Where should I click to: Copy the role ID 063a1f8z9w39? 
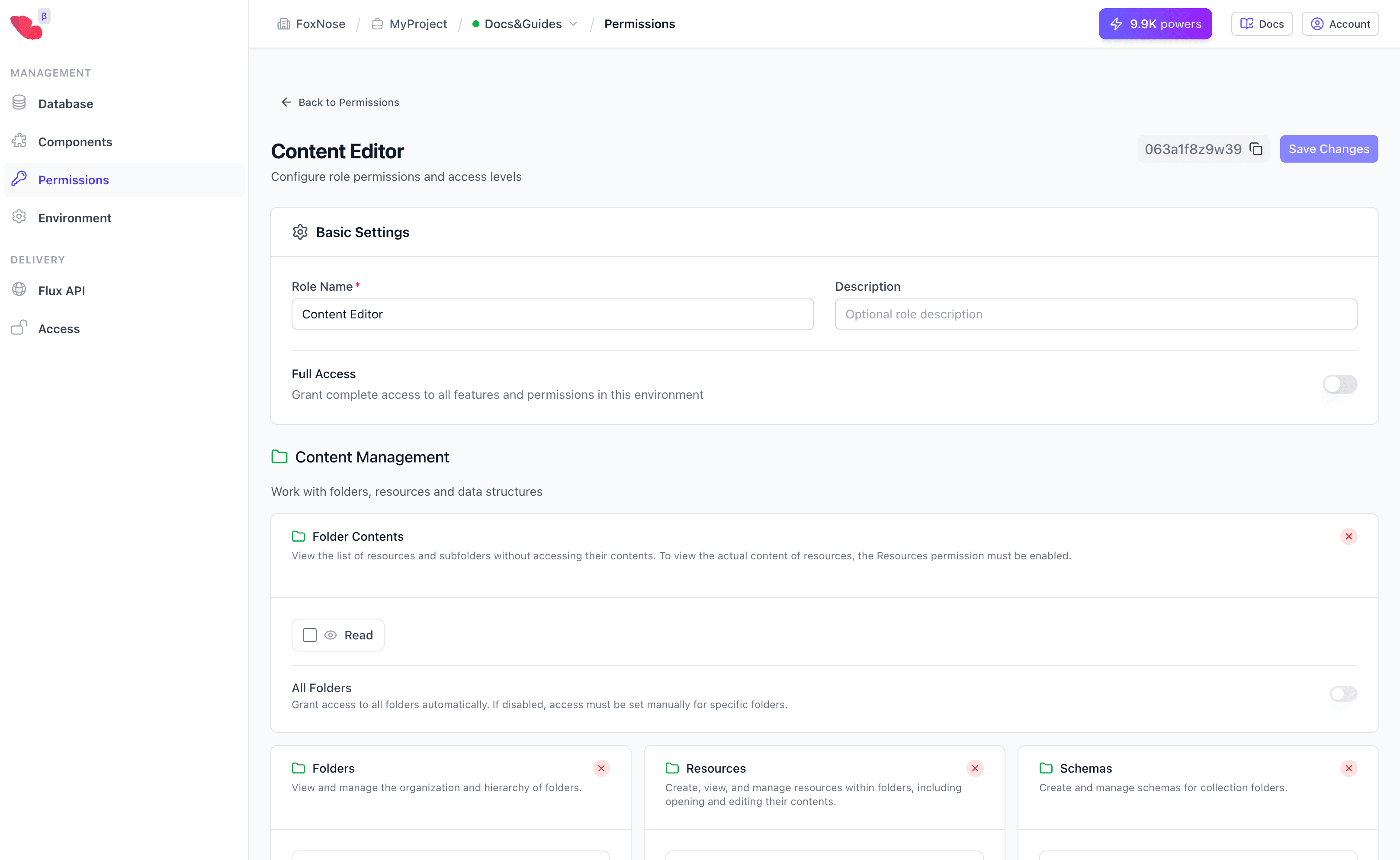(x=1257, y=148)
